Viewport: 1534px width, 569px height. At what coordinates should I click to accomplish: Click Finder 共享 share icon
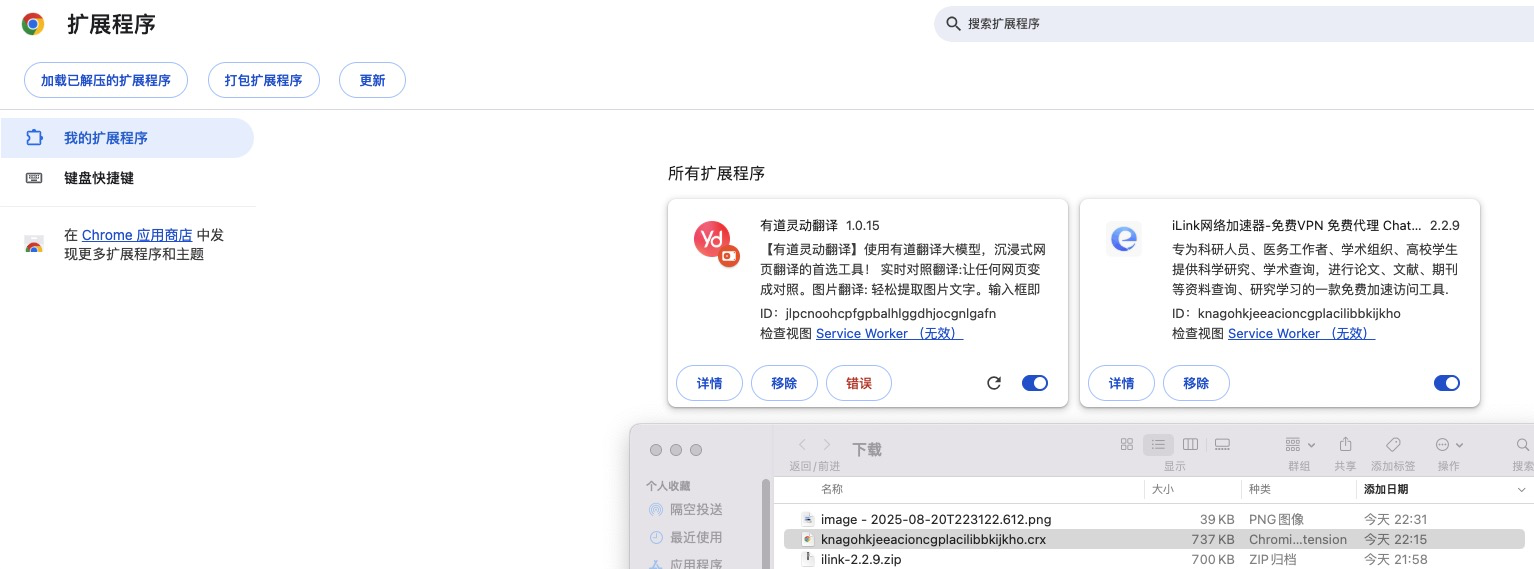coord(1345,444)
